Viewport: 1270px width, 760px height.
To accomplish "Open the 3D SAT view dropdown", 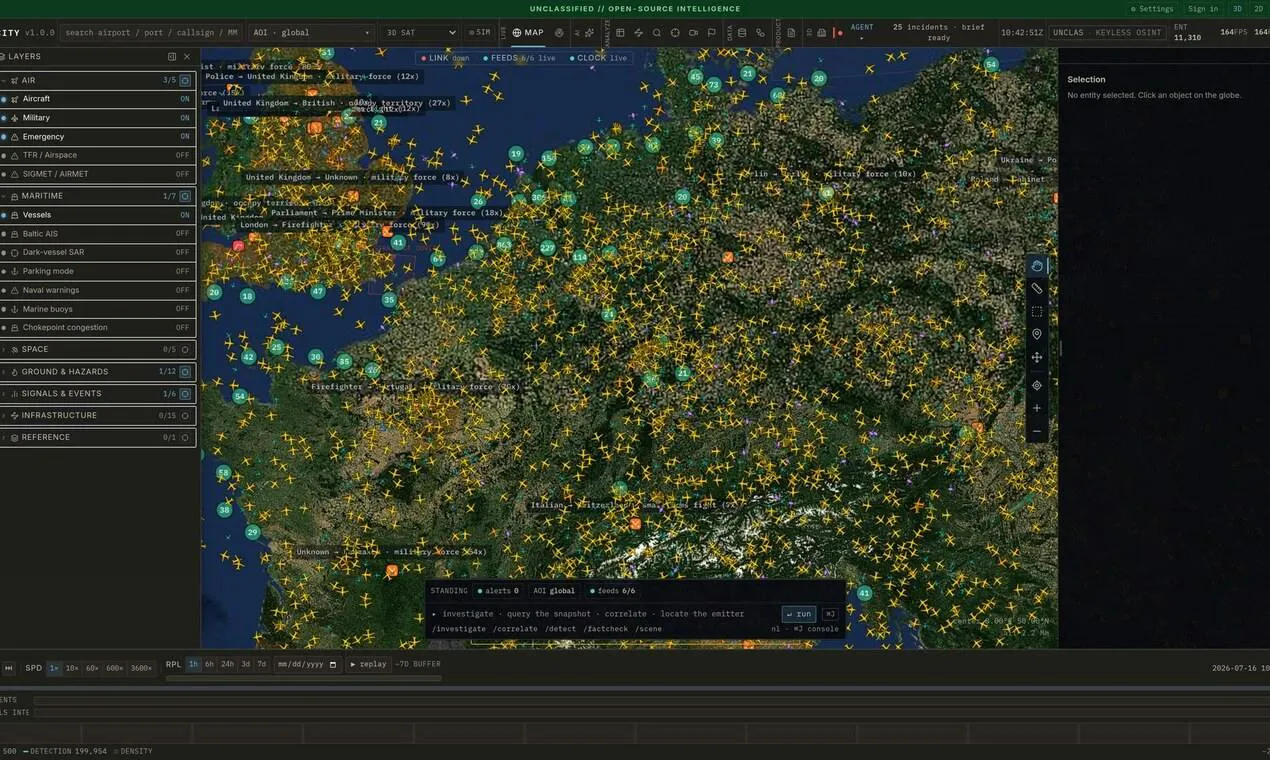I will pyautogui.click(x=420, y=33).
